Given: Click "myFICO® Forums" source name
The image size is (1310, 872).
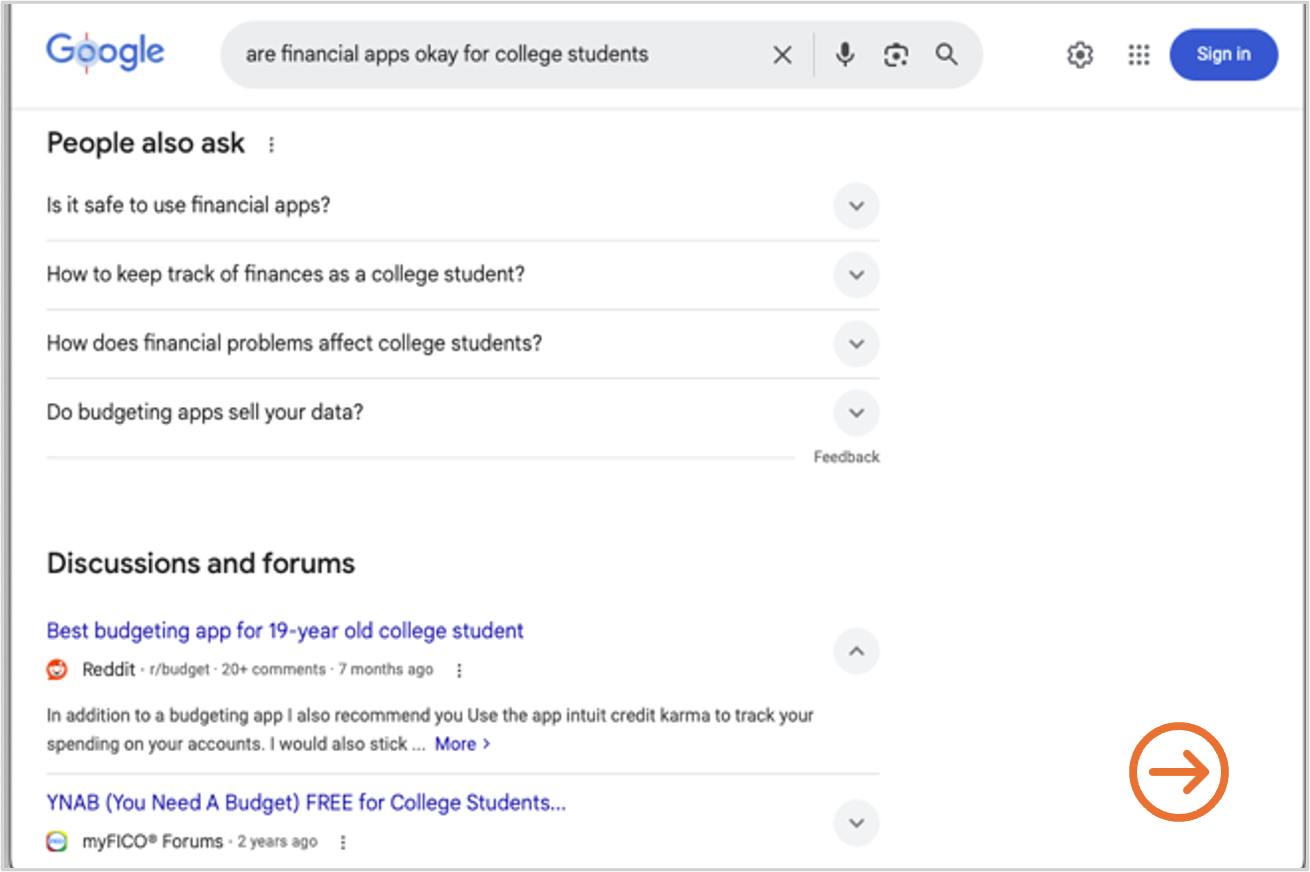Looking at the screenshot, I should (153, 842).
